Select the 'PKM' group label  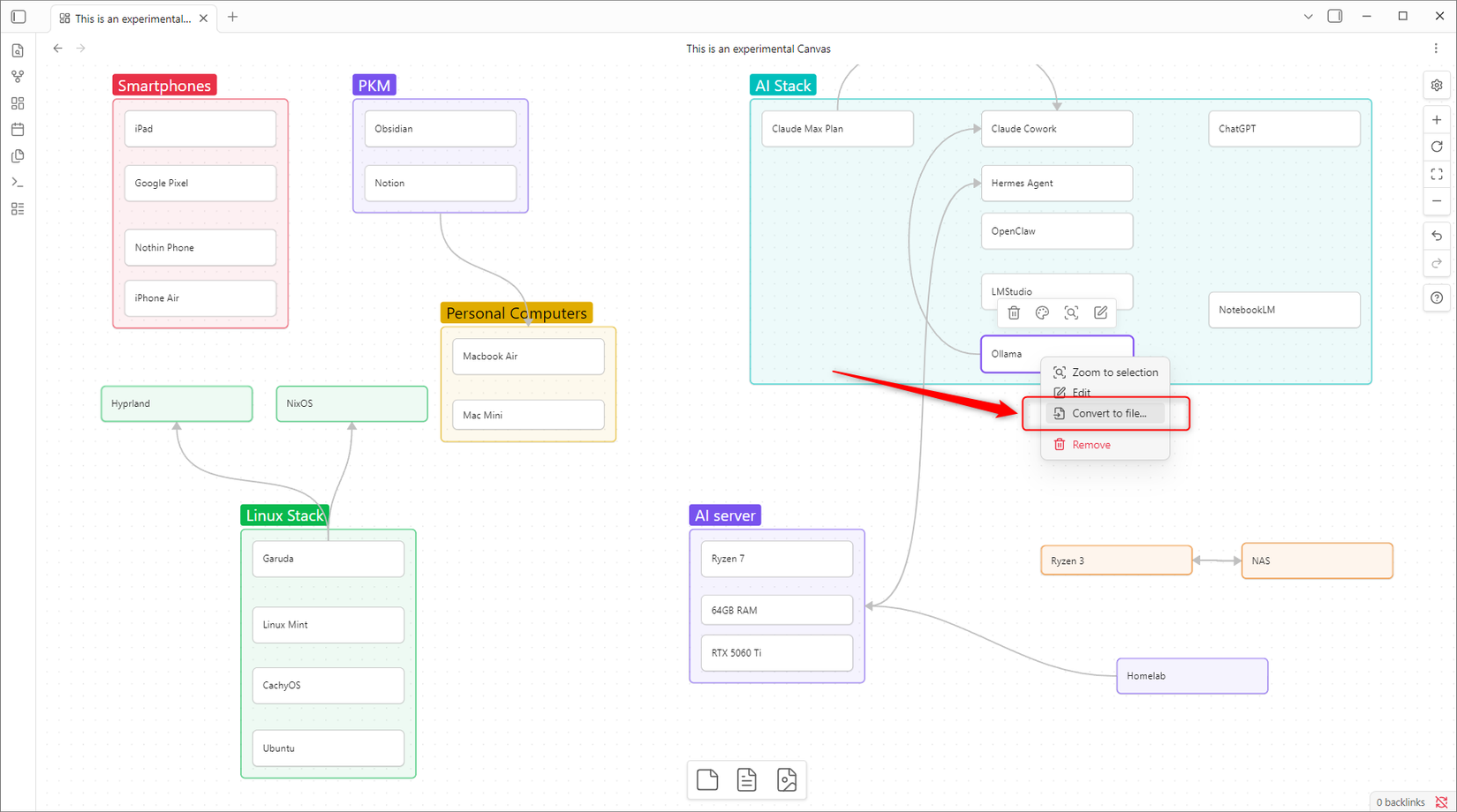pos(374,86)
